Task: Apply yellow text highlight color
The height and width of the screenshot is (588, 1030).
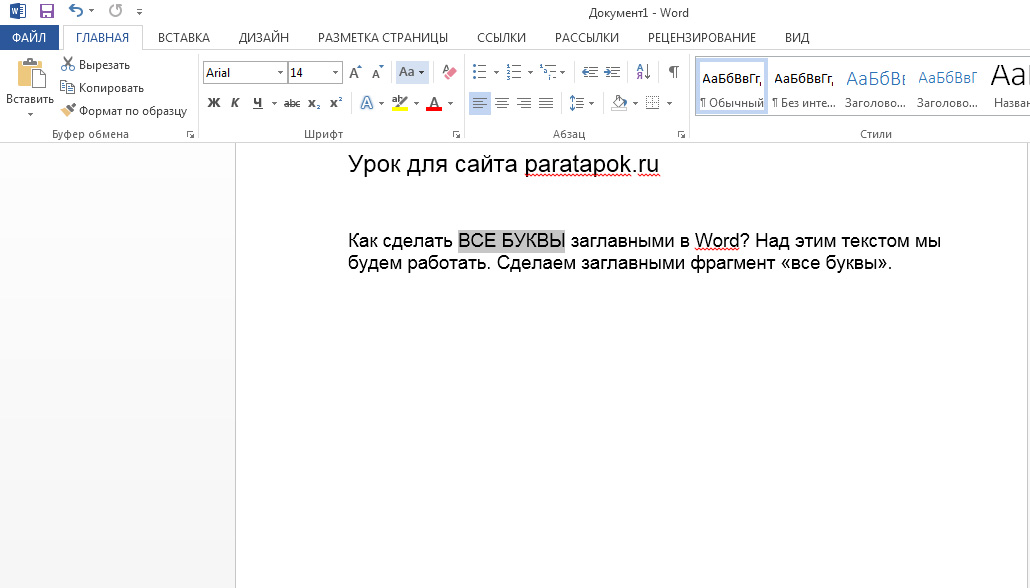Action: coord(399,102)
